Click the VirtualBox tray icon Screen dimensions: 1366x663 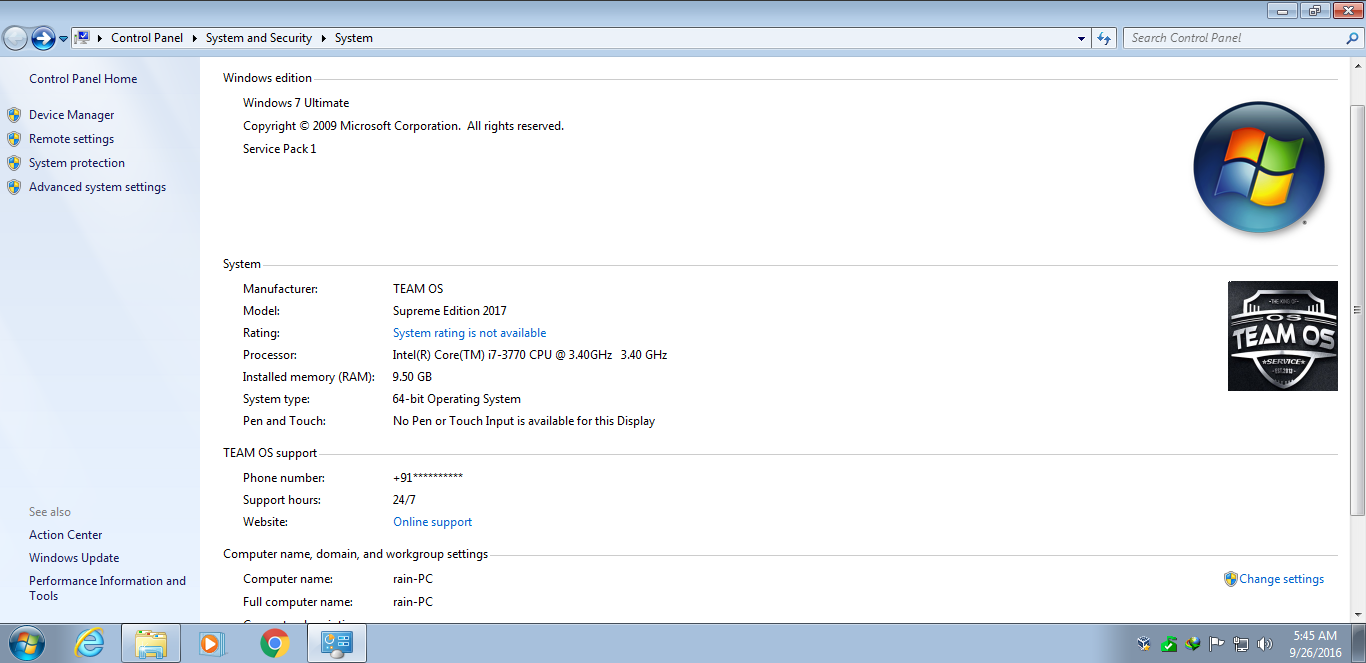(1145, 644)
